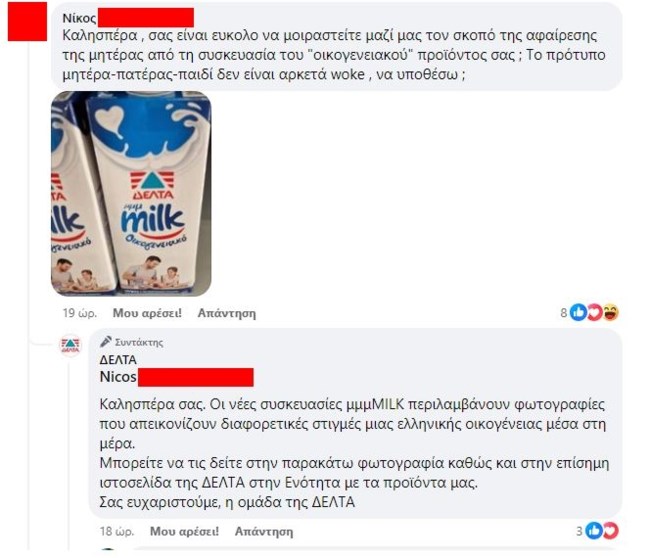The width and height of the screenshot is (650, 558).
Task: Like the ΔΕΛΤΑ reply with Μου αρέσει!
Action: [x=184, y=531]
